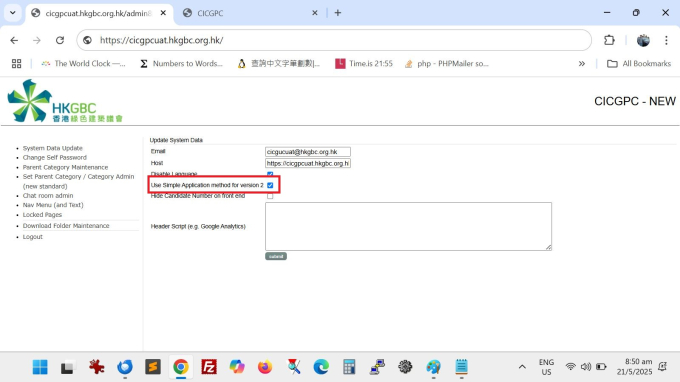The image size is (680, 382).
Task: Open Set Parent Category / Category Admin link
Action: pyautogui.click(x=78, y=181)
